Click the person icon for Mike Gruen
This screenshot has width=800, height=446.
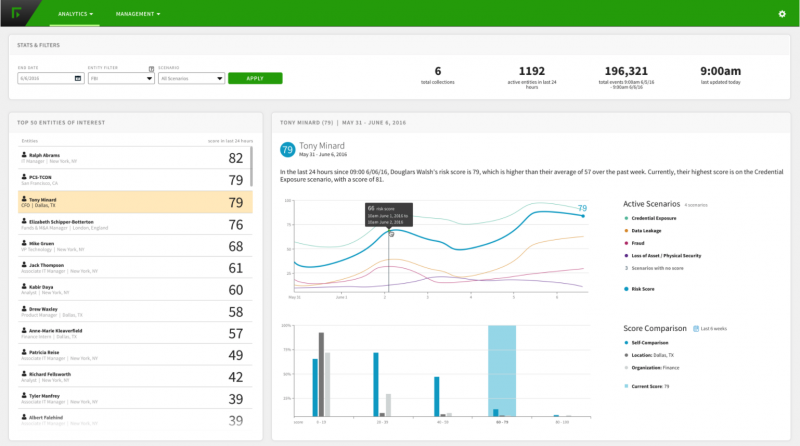24,243
